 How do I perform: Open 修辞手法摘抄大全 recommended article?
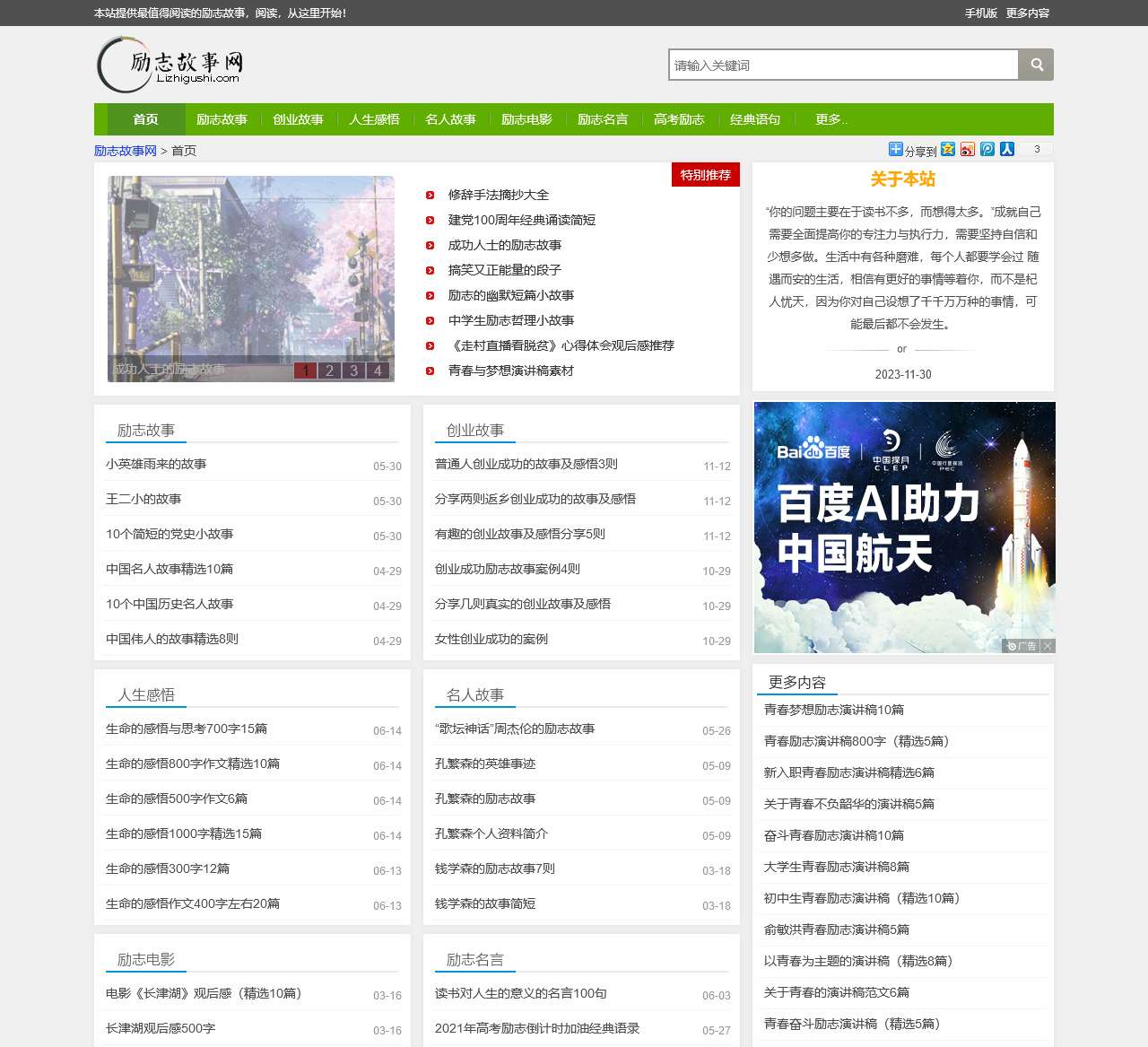pos(499,195)
